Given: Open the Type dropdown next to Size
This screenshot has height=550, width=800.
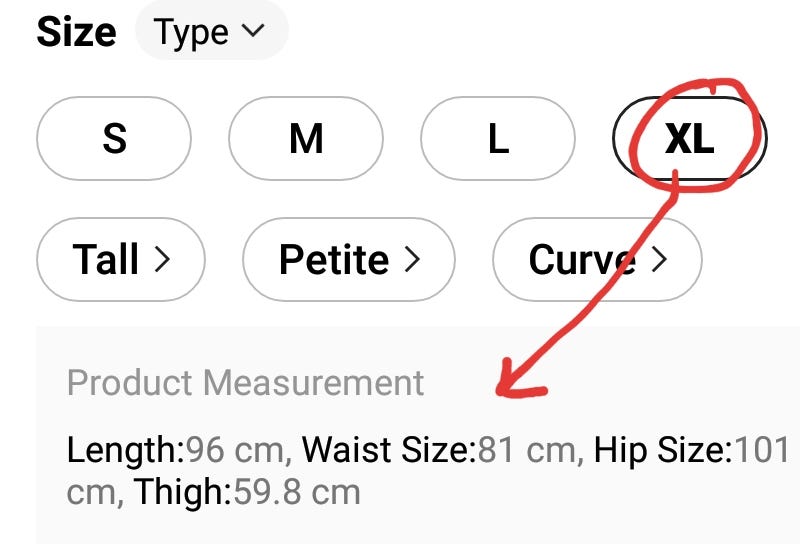Looking at the screenshot, I should (210, 31).
